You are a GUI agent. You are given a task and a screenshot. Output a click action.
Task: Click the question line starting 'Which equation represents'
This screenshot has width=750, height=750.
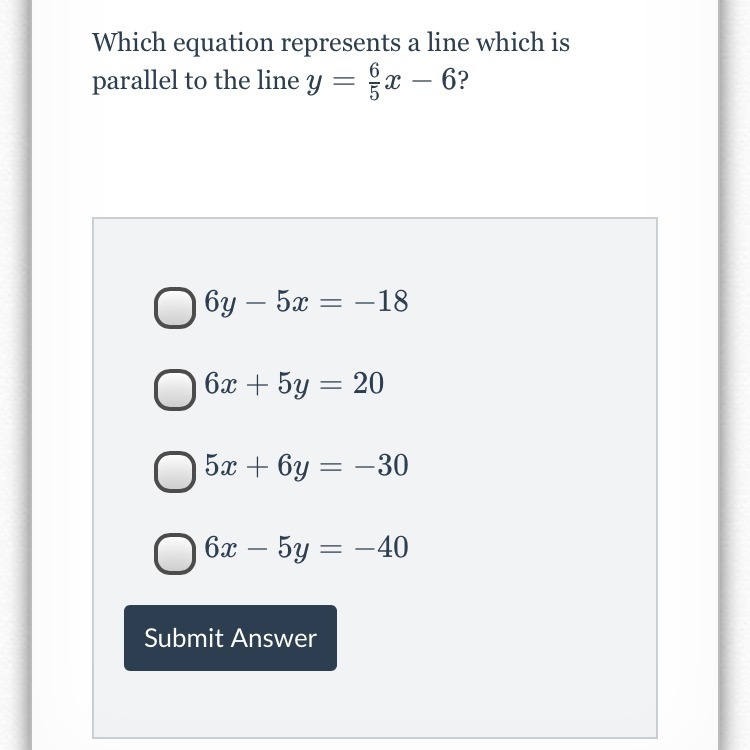[330, 42]
